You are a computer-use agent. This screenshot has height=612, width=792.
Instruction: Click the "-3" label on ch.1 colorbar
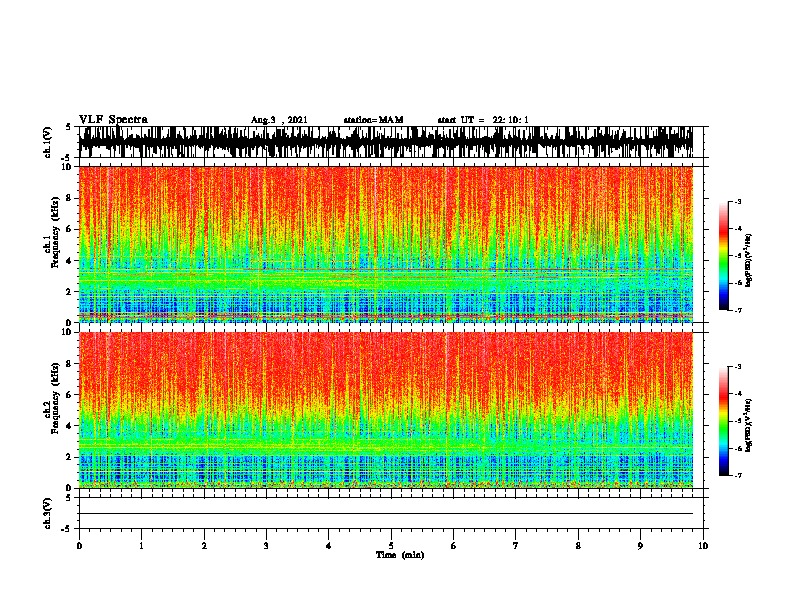737,201
